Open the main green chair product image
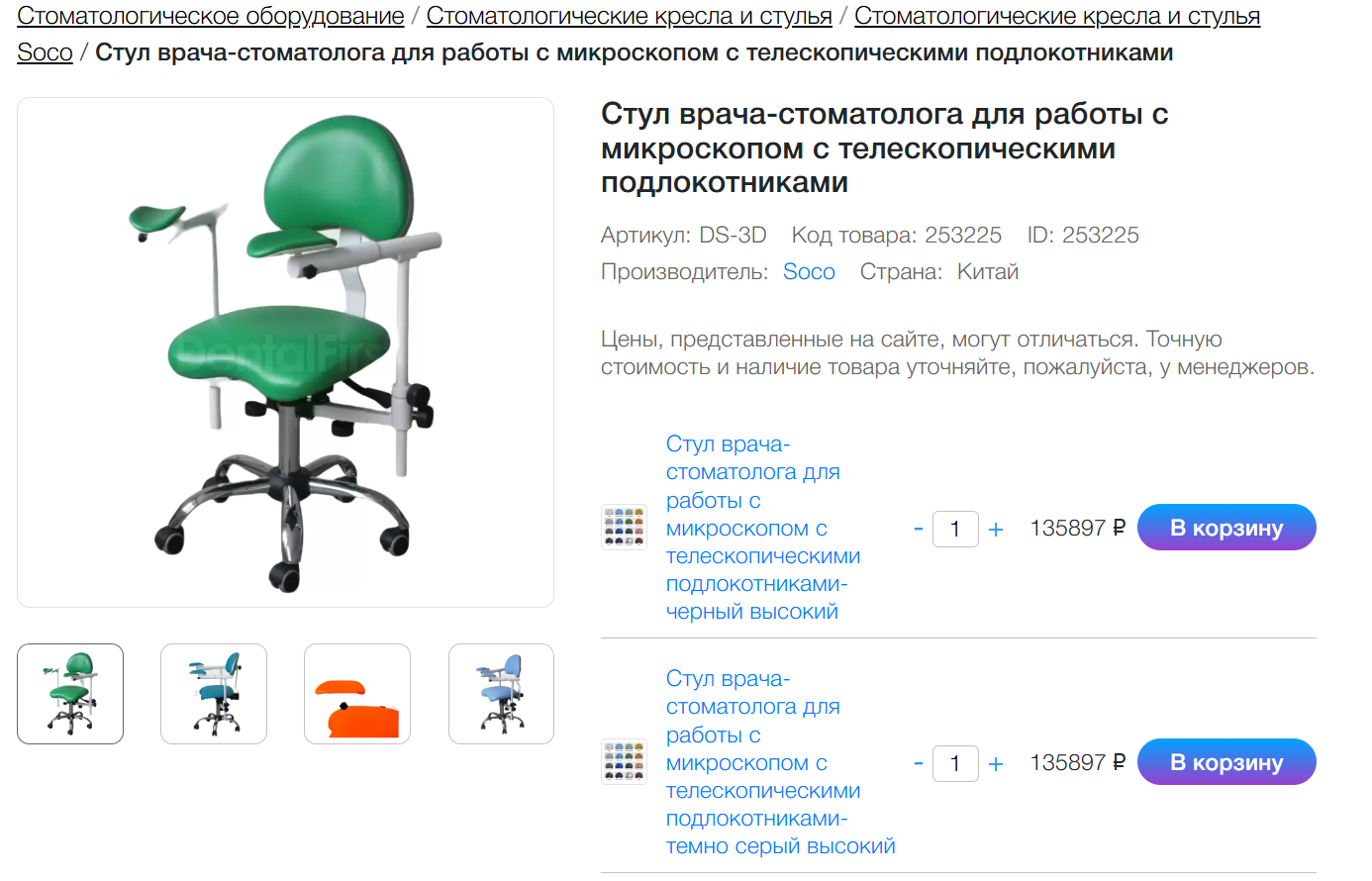Viewport: 1372px width, 881px height. point(285,352)
